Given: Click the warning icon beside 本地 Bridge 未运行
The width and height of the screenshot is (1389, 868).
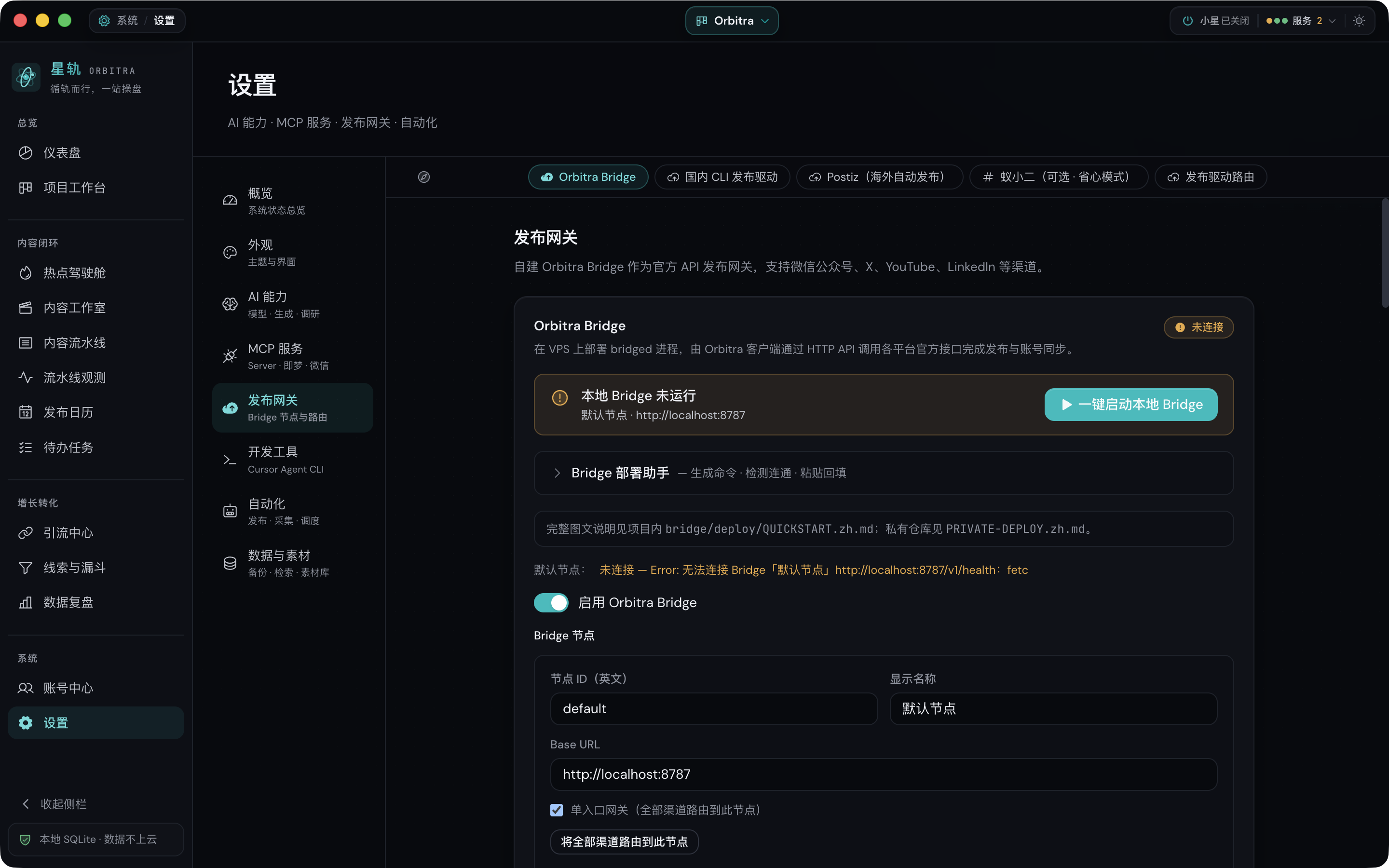Looking at the screenshot, I should tap(559, 397).
